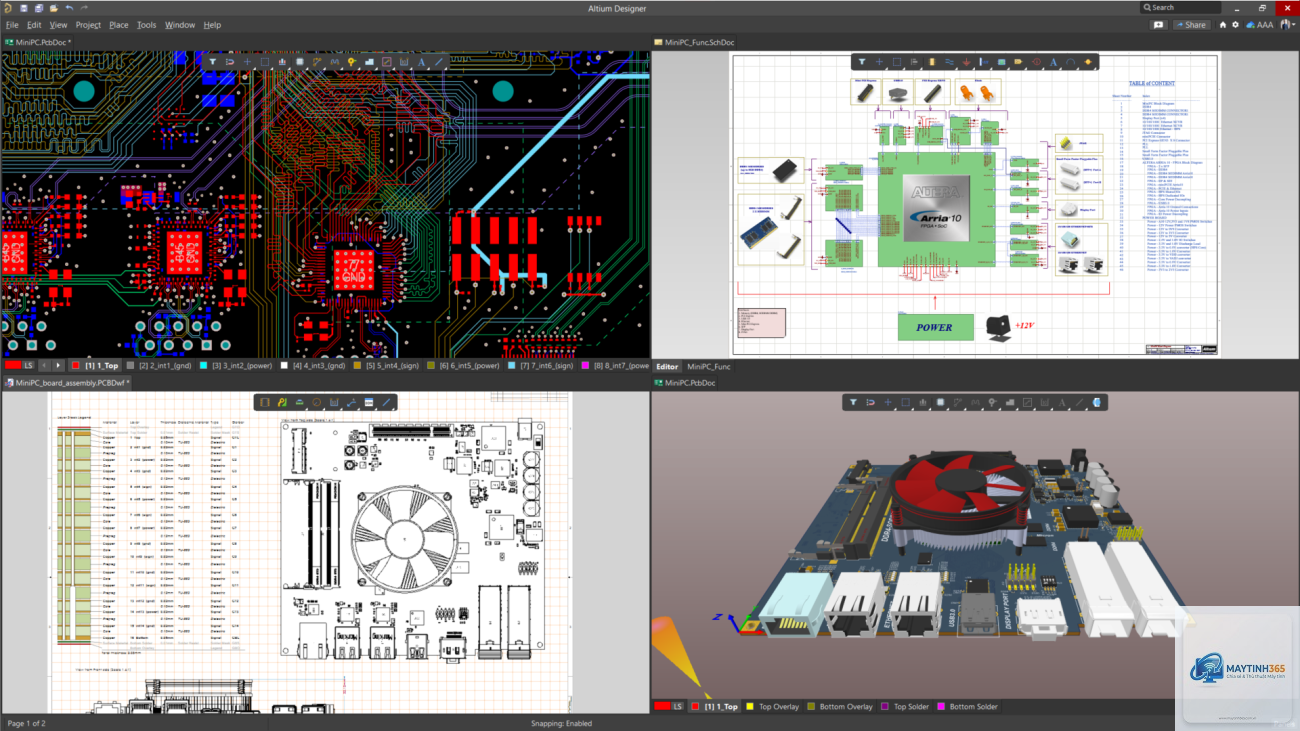Image resolution: width=1300 pixels, height=731 pixels.
Task: Select the line tool in Draftsman assembly toolbar
Action: point(386,402)
